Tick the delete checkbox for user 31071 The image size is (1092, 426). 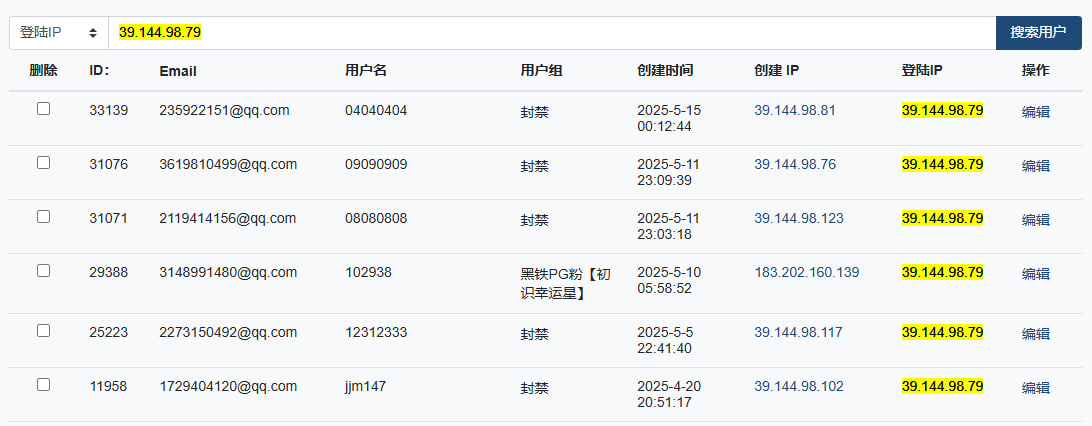pos(43,217)
